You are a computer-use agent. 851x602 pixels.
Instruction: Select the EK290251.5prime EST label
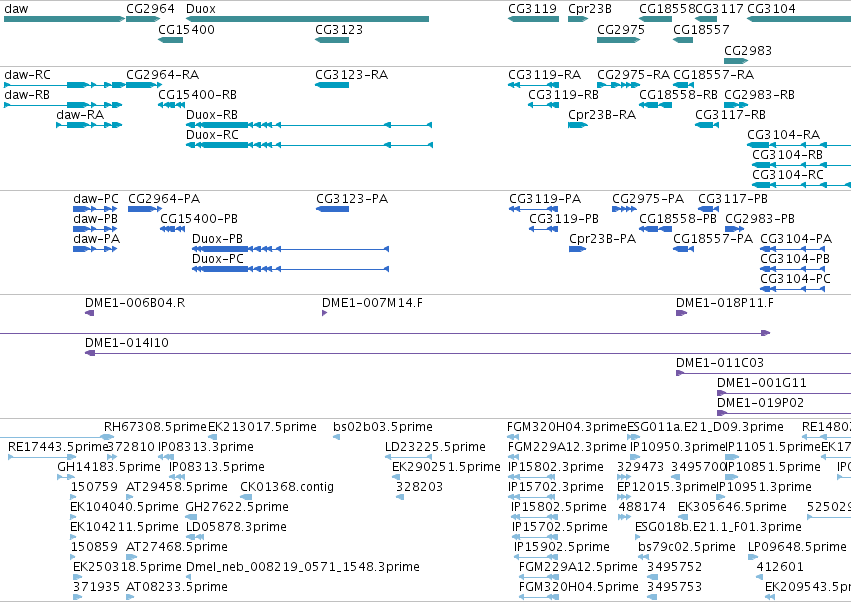pos(446,467)
